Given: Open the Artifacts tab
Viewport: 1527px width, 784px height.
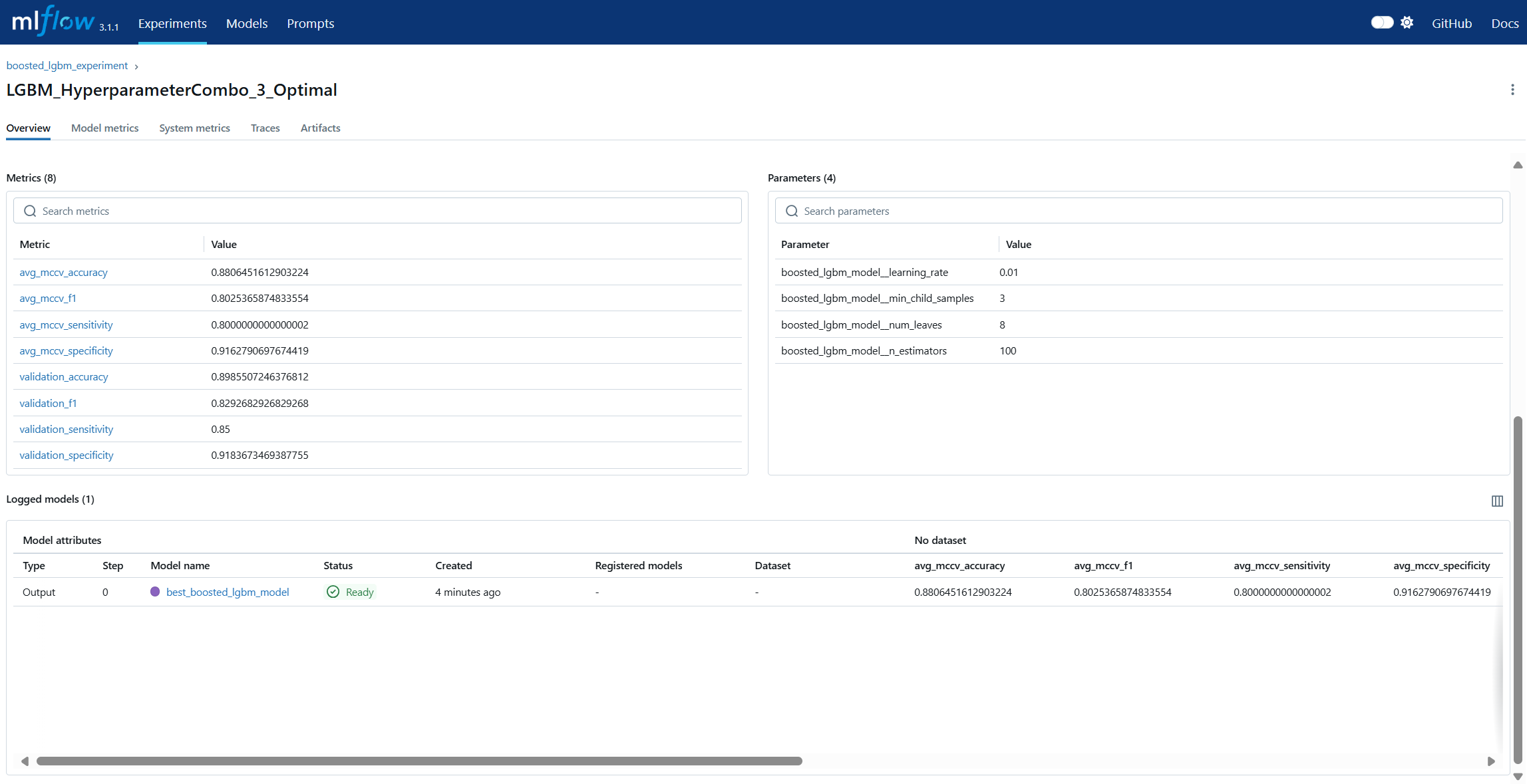Looking at the screenshot, I should pos(320,128).
